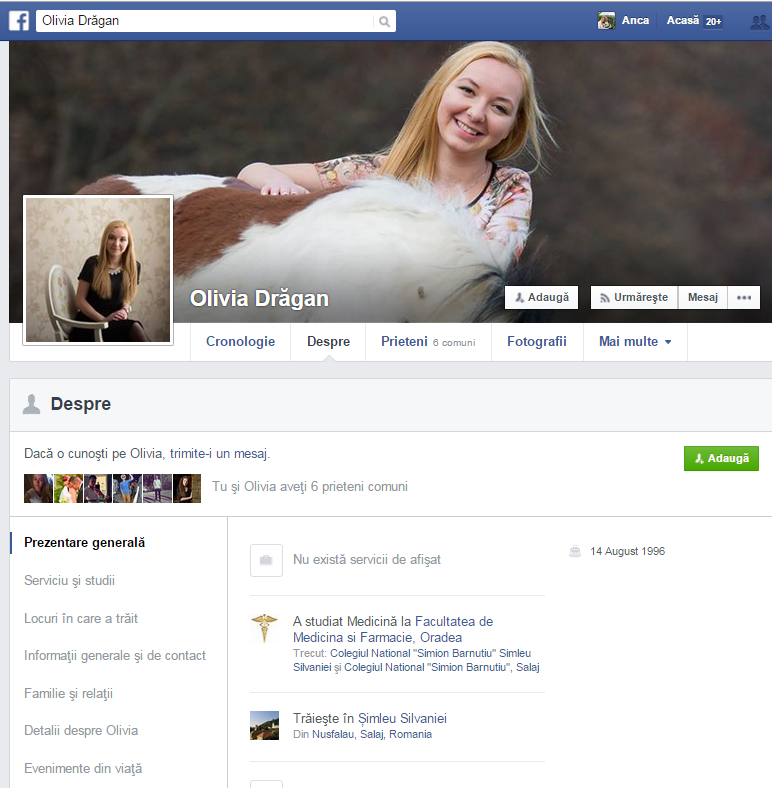Click the Urmărește follow button

click(x=634, y=298)
